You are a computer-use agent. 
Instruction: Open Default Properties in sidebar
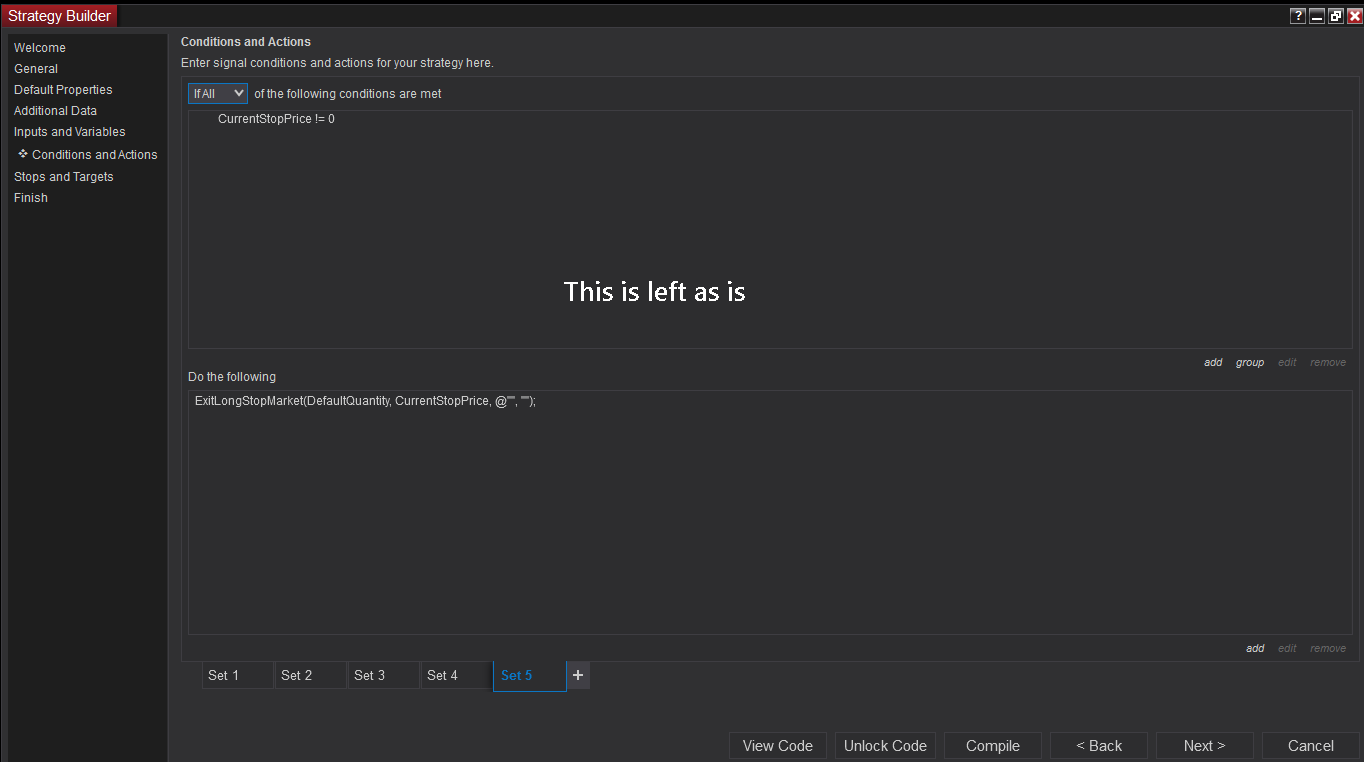pyautogui.click(x=63, y=90)
